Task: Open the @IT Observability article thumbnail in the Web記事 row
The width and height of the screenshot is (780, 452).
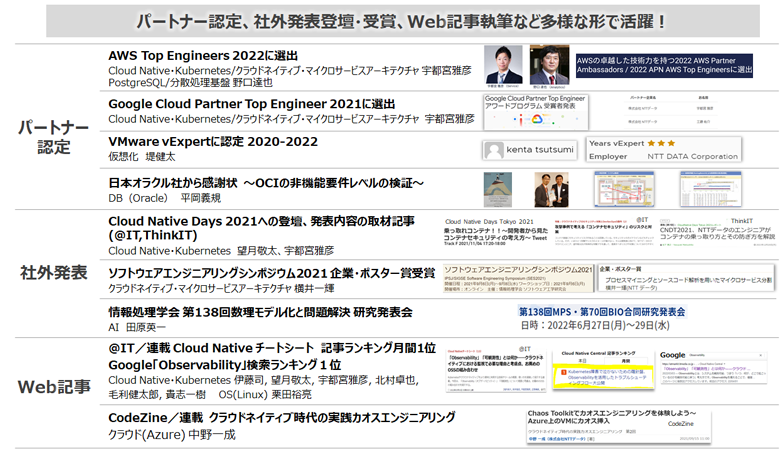Action: point(496,369)
